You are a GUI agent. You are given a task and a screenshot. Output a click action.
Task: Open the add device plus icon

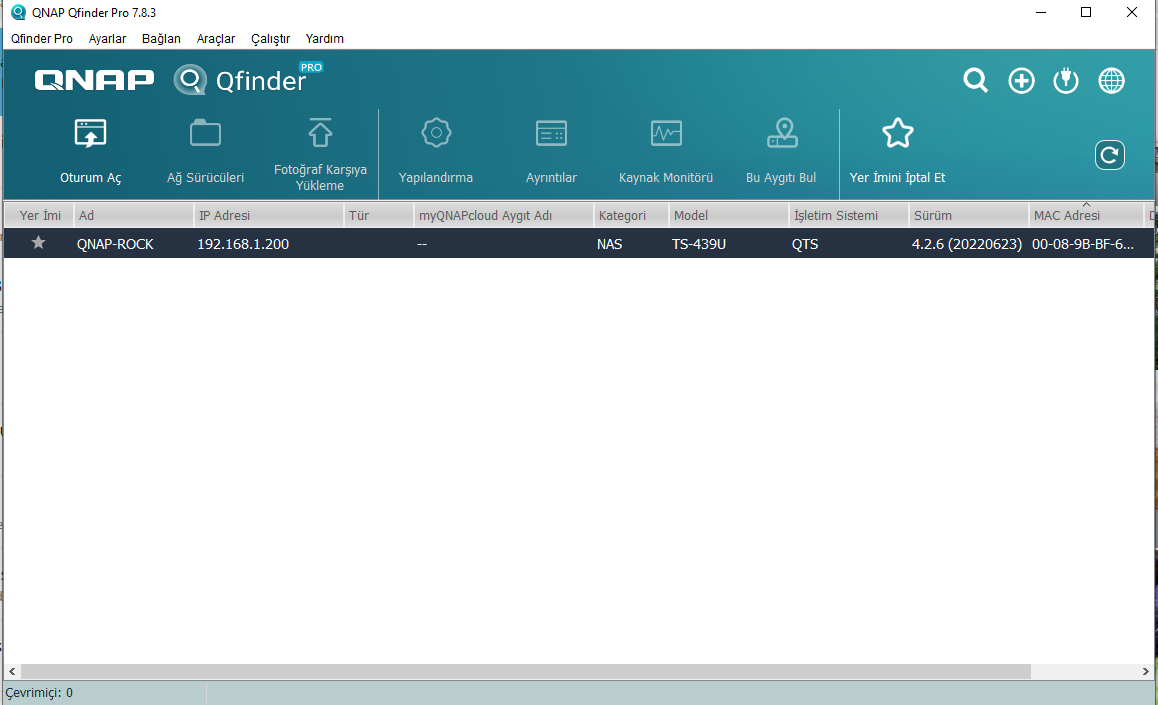tap(1021, 81)
